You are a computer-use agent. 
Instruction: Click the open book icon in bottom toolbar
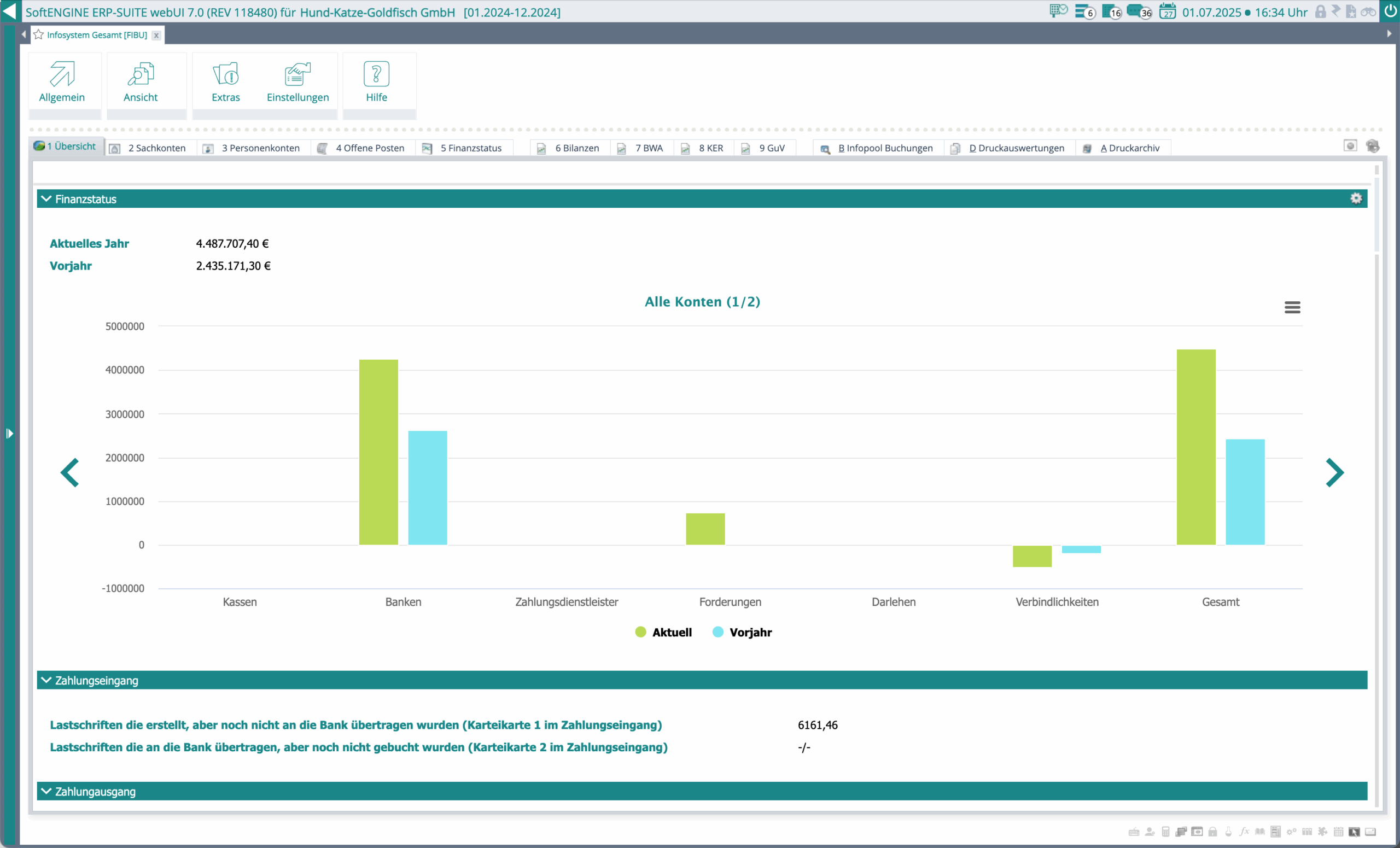(x=1259, y=832)
